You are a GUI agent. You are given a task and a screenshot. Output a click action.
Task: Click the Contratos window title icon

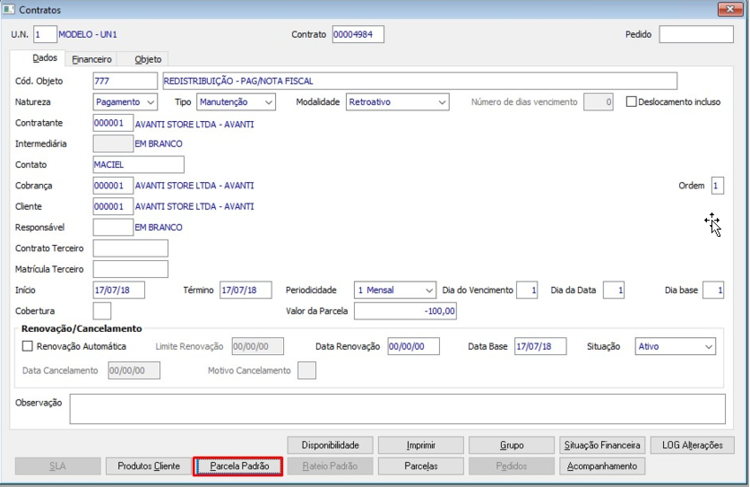click(x=9, y=9)
